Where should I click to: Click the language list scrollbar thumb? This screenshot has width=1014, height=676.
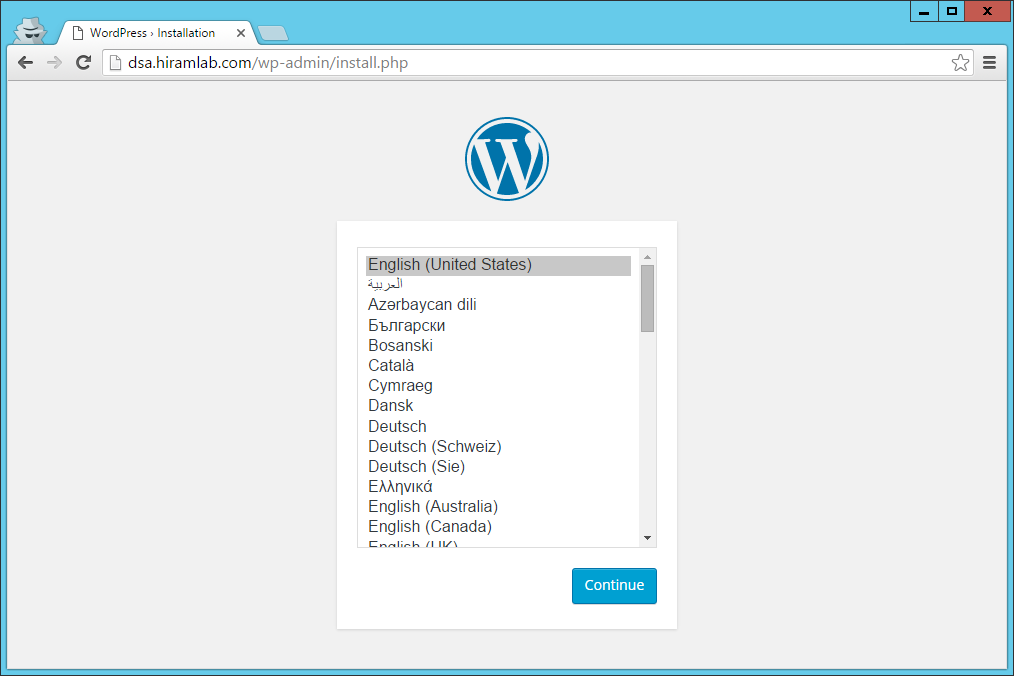(647, 298)
